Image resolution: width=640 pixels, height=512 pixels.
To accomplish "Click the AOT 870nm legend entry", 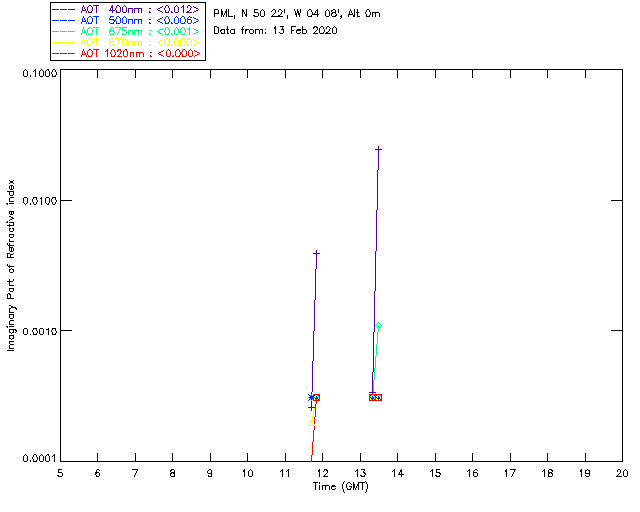I will tap(126, 42).
